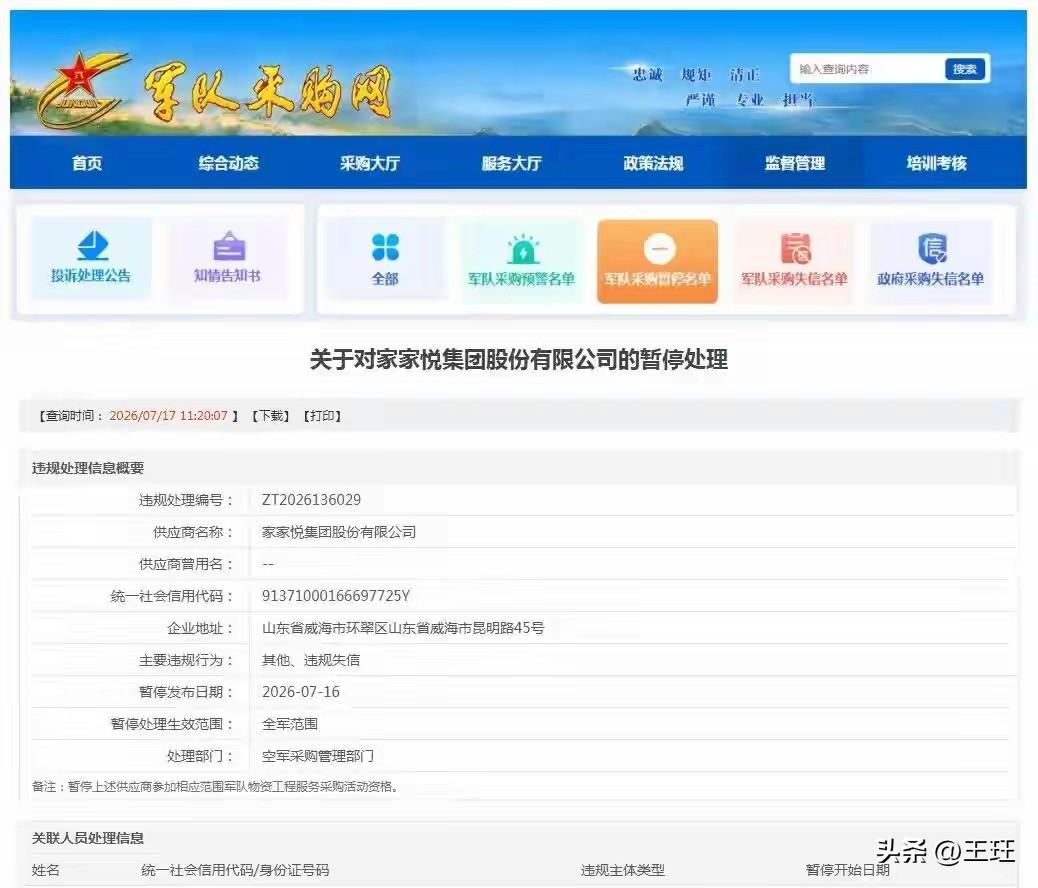Open 培训考核 navigation item
Viewport: 1038px width, 888px height.
point(937,163)
